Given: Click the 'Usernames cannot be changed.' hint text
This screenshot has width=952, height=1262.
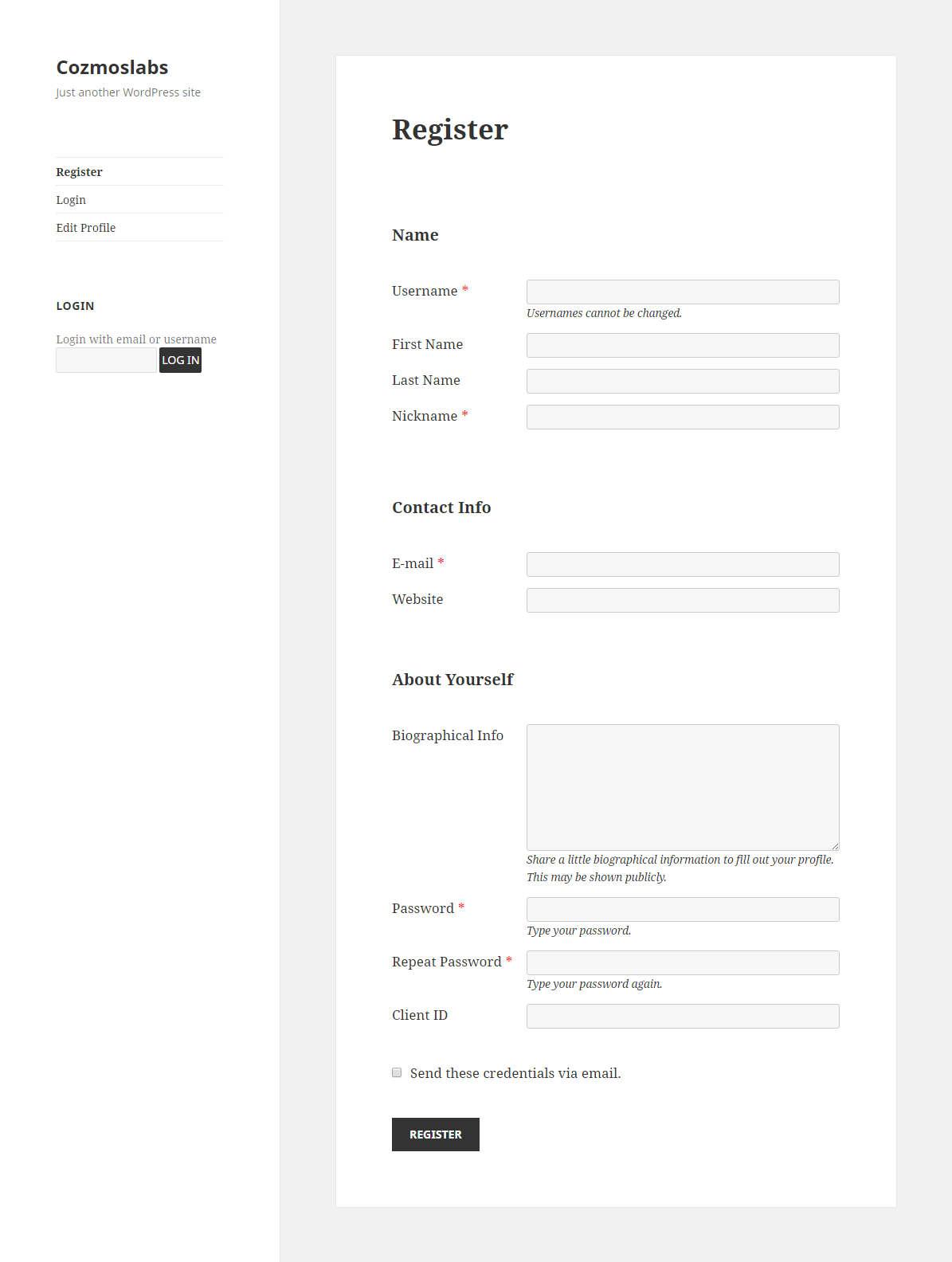Looking at the screenshot, I should point(604,313).
